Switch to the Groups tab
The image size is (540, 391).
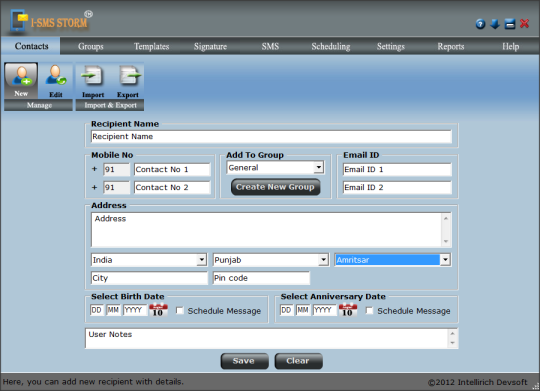coord(91,46)
